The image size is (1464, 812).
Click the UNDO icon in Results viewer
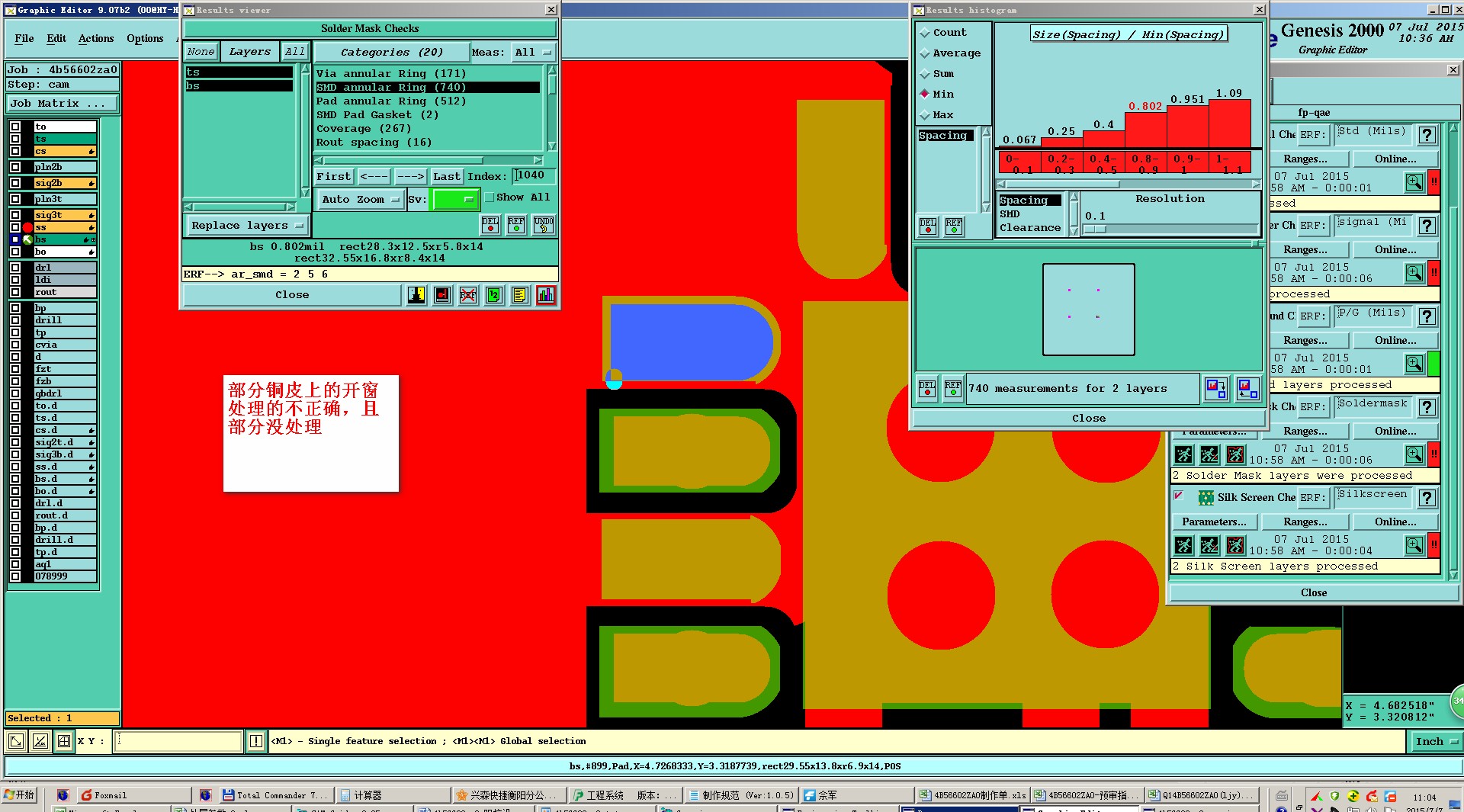click(544, 225)
